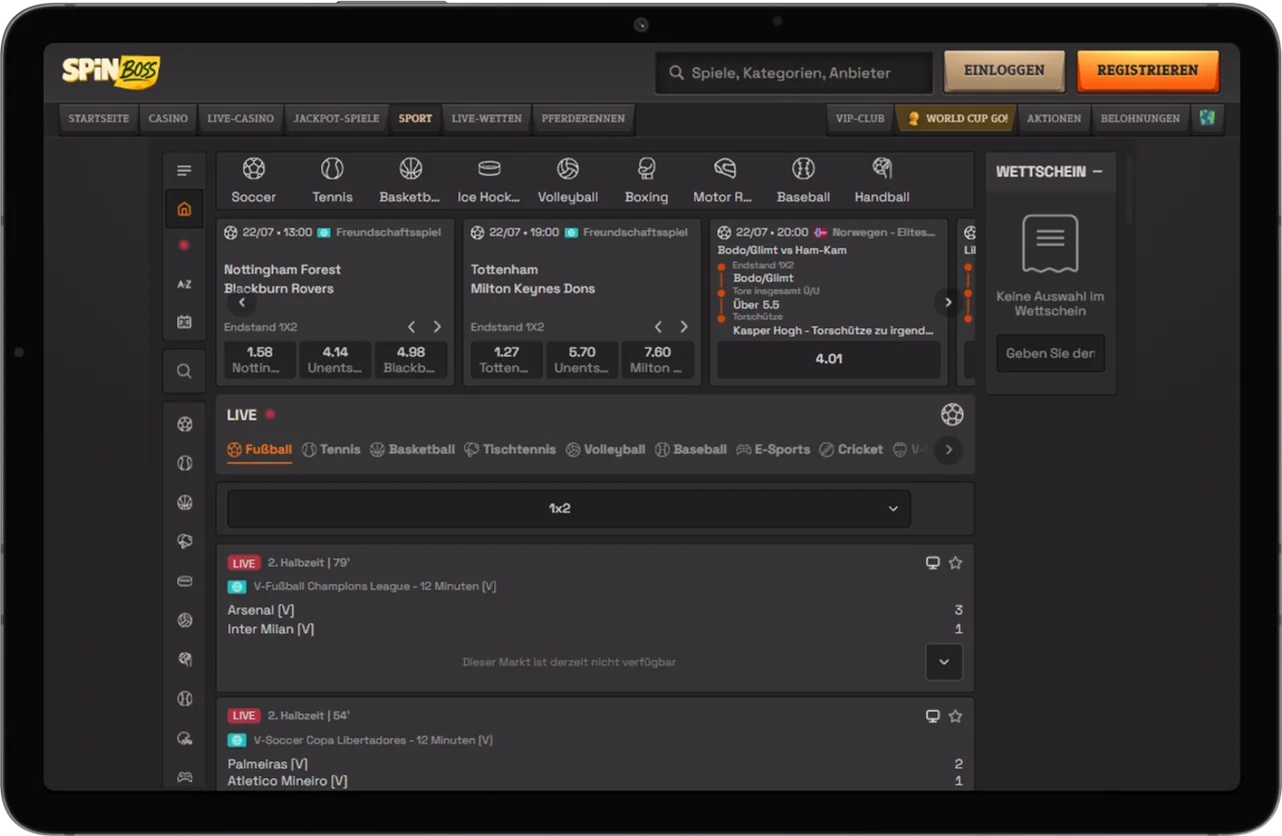
Task: Open the Soccer sport category icon
Action: point(254,168)
